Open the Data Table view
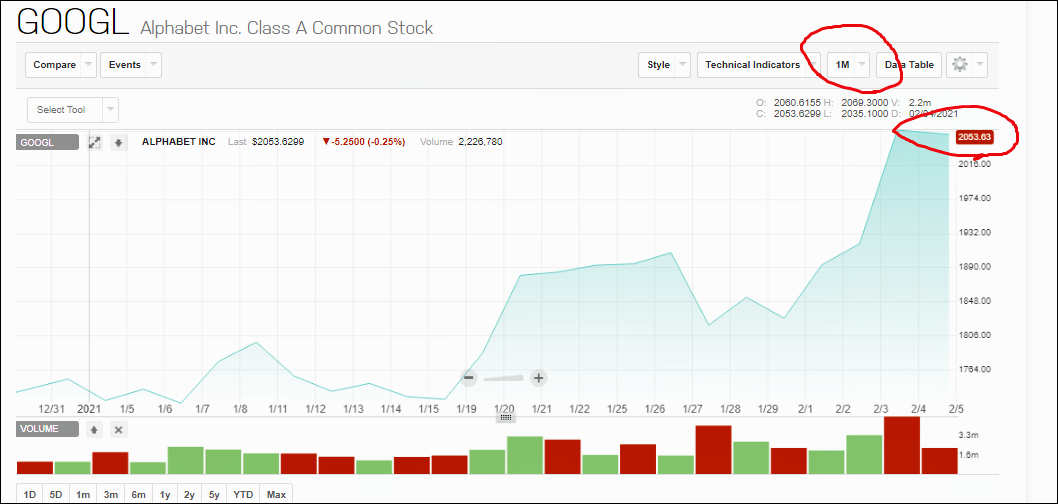Screen dimensions: 1058x504 point(909,65)
